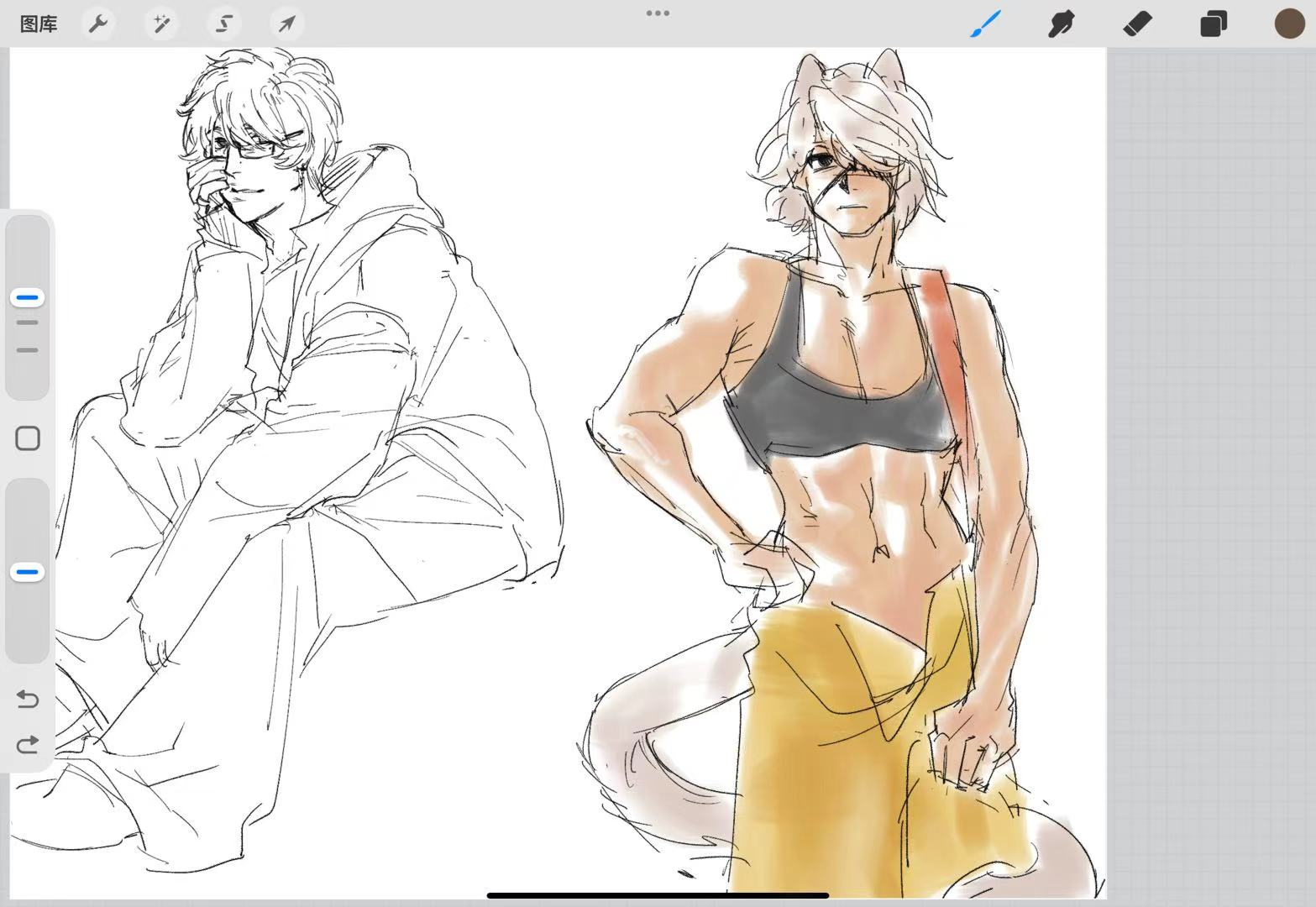Tap the square Modify button in sidebar
1316x907 pixels.
(x=28, y=438)
